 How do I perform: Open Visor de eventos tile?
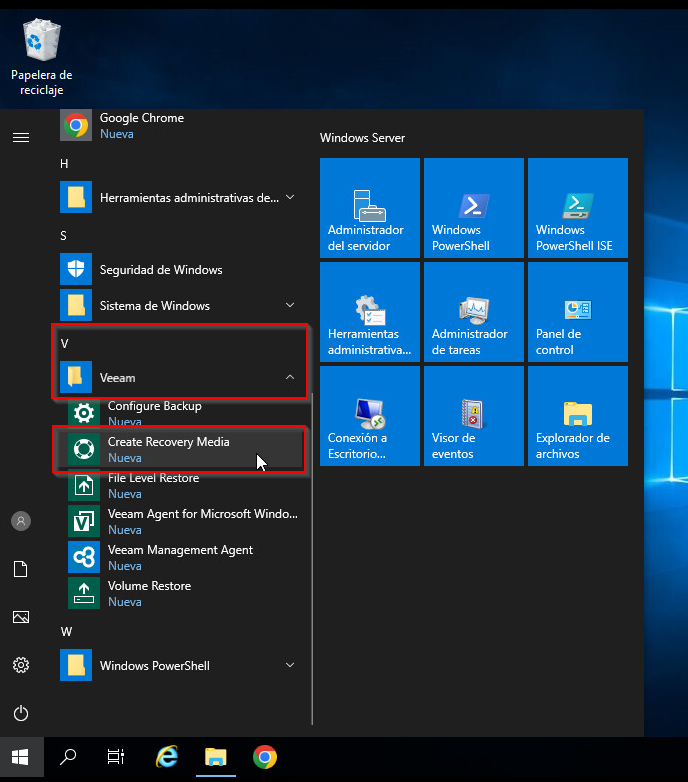(473, 416)
